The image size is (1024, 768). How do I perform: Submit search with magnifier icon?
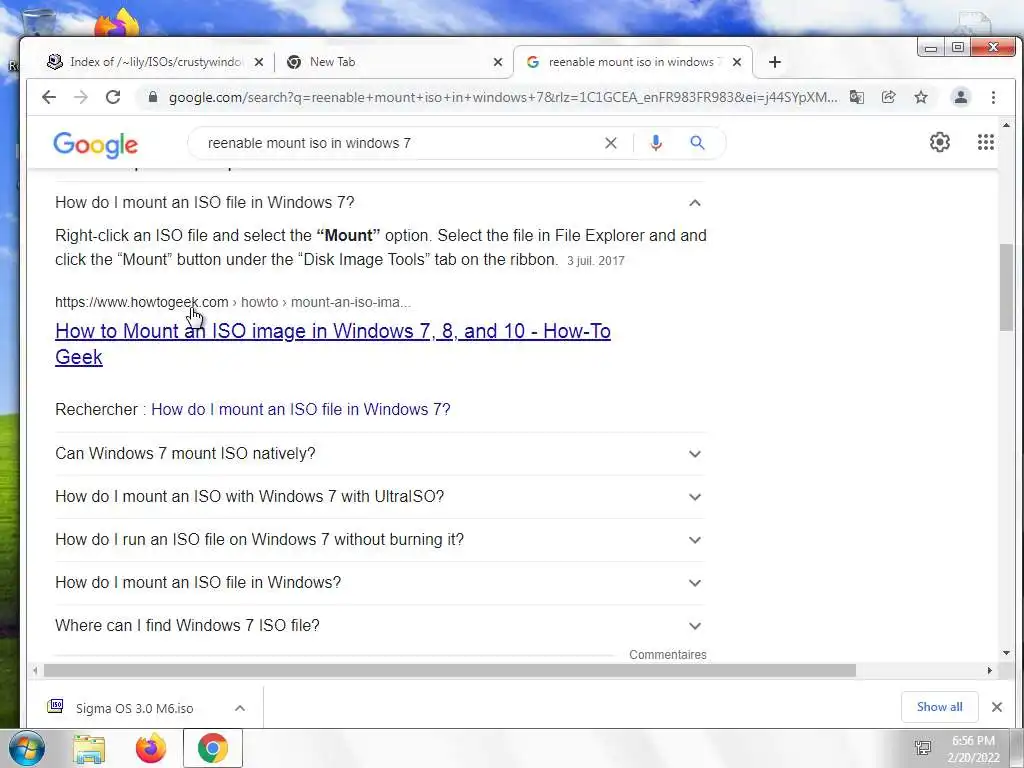(697, 143)
